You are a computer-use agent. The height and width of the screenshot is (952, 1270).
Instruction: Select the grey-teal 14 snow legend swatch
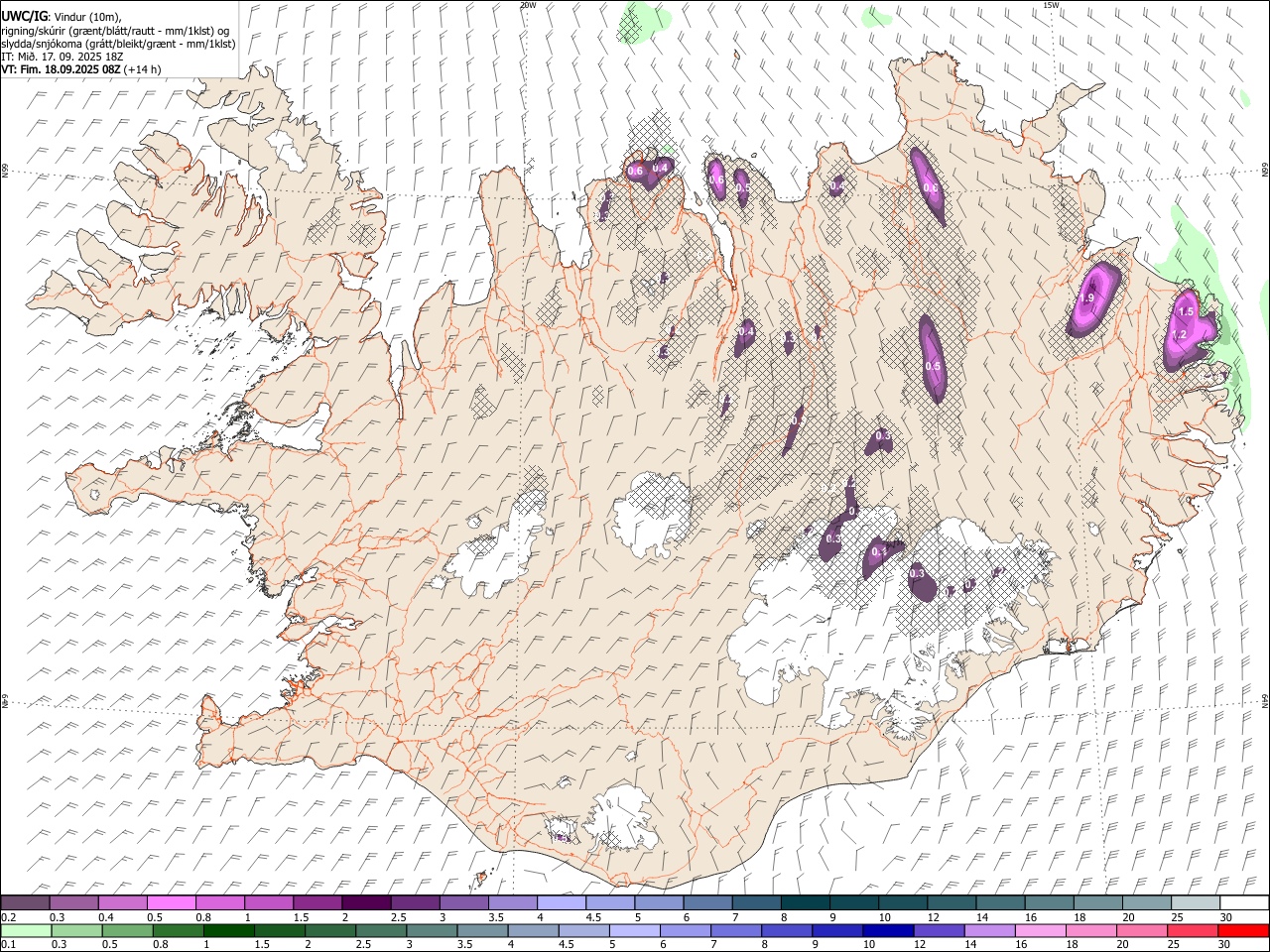tap(1000, 902)
